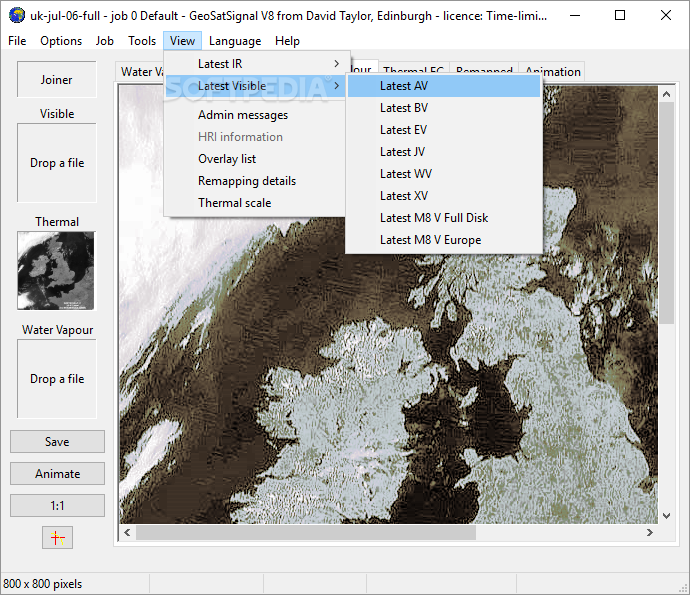Choose Remapping details from View menu
The image size is (690, 595).
(x=256, y=181)
